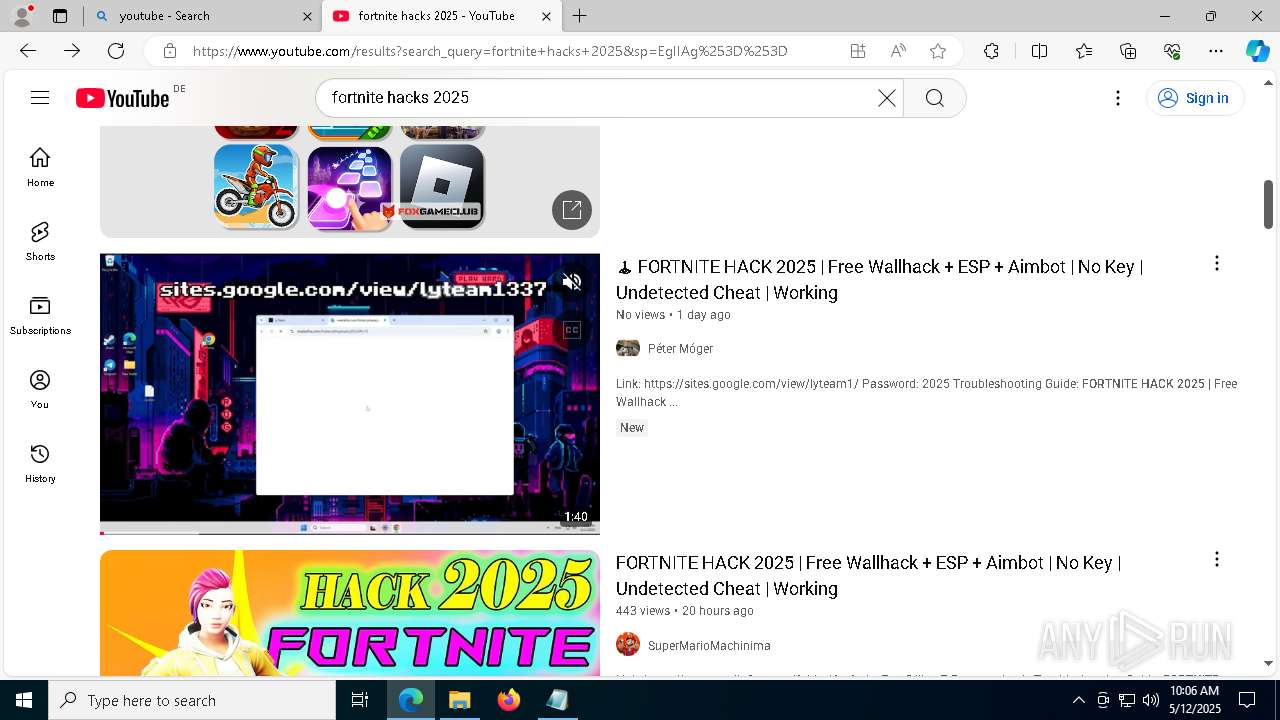Go forward in browser
This screenshot has width=1280, height=720.
pyautogui.click(x=72, y=51)
